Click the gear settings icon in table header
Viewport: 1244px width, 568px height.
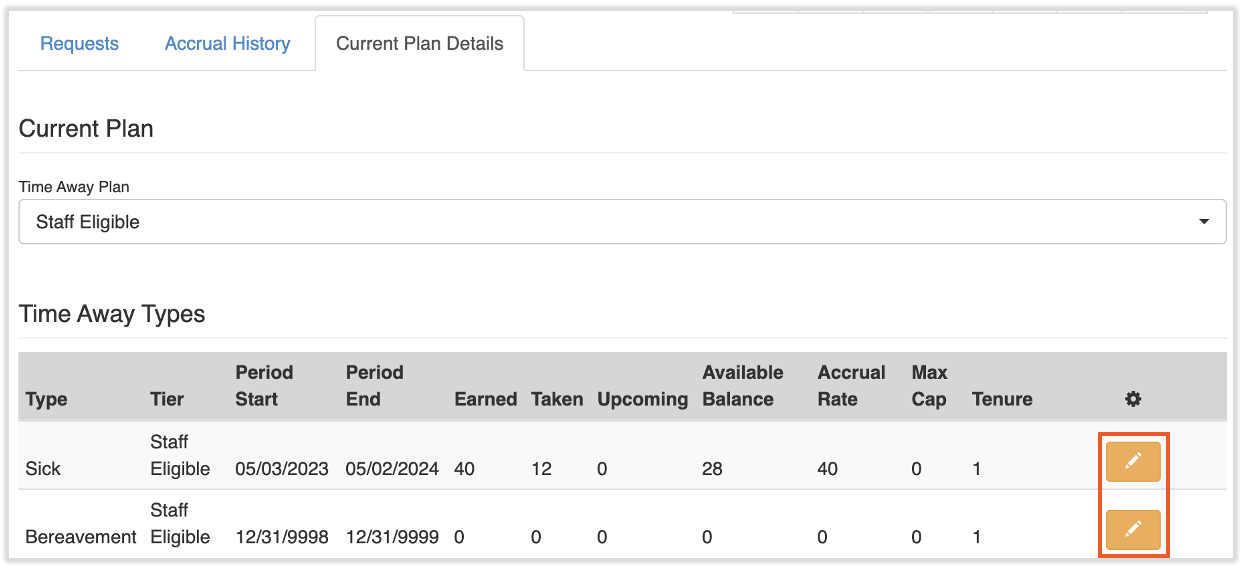pyautogui.click(x=1132, y=399)
